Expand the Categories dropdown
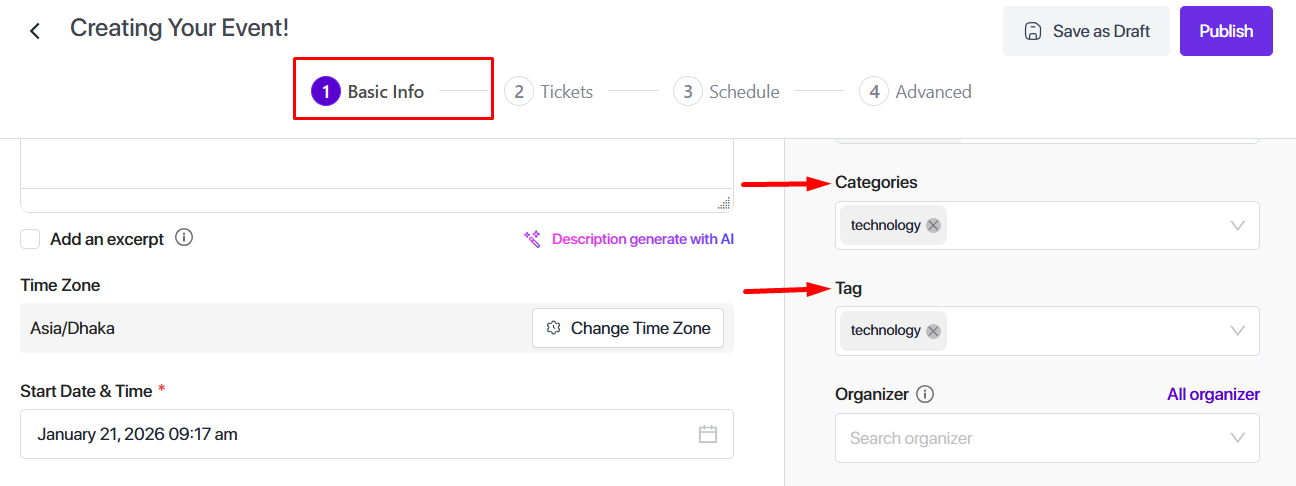The height and width of the screenshot is (486, 1296). tap(1238, 225)
